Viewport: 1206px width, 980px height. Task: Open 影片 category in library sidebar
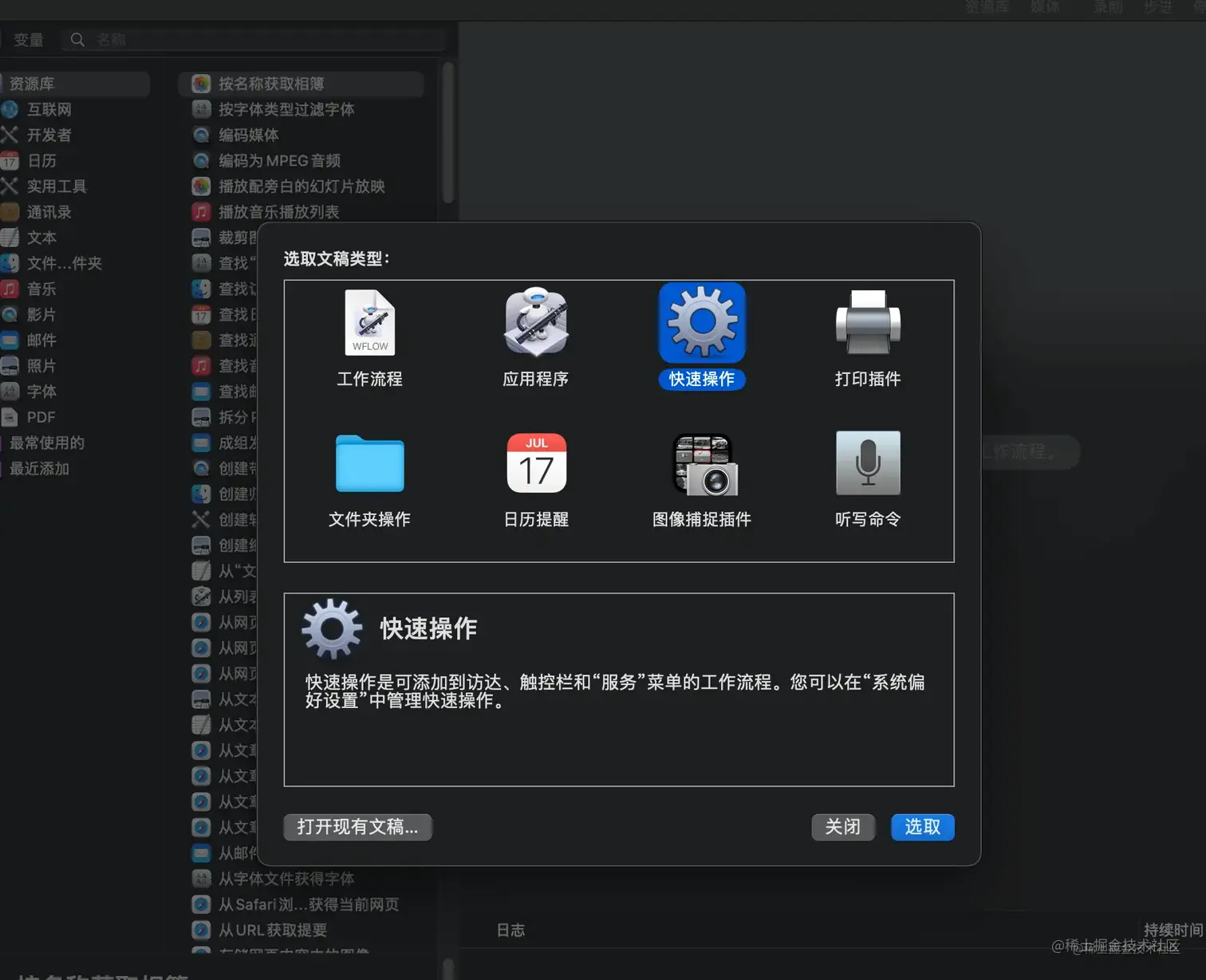pos(40,314)
